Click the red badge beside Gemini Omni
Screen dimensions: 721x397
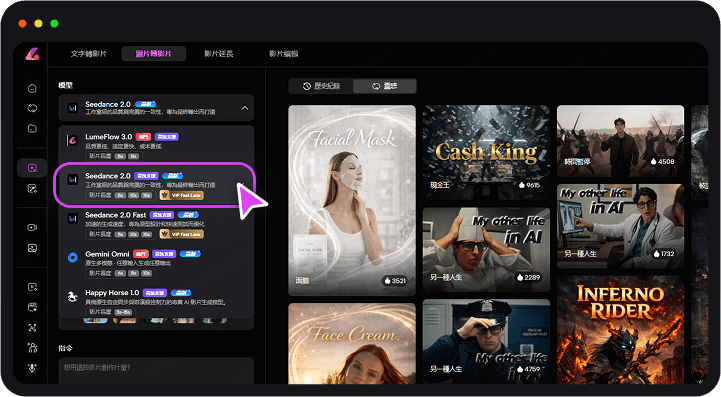tap(141, 254)
